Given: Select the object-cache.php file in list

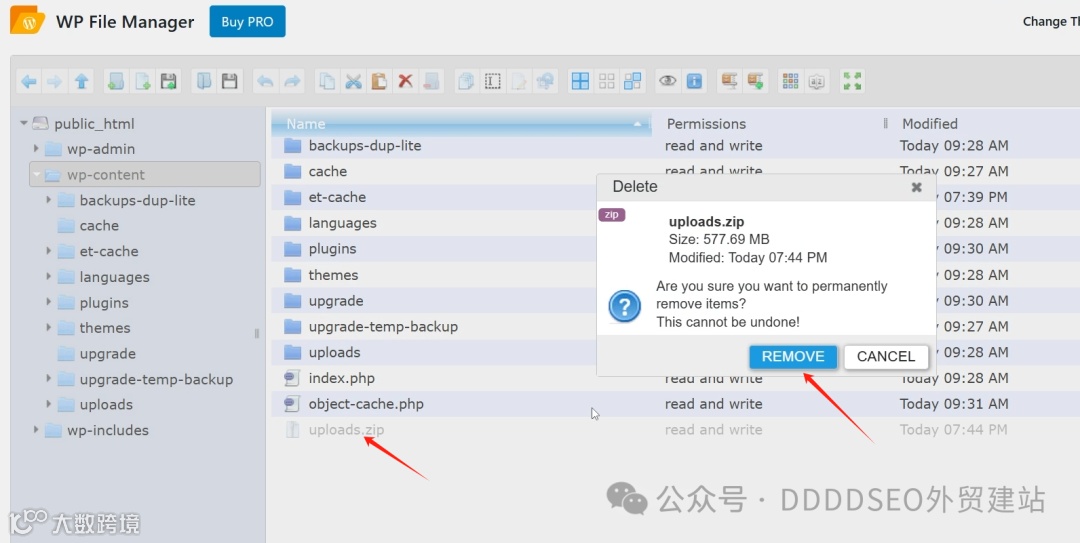Looking at the screenshot, I should [x=675, y=404].
